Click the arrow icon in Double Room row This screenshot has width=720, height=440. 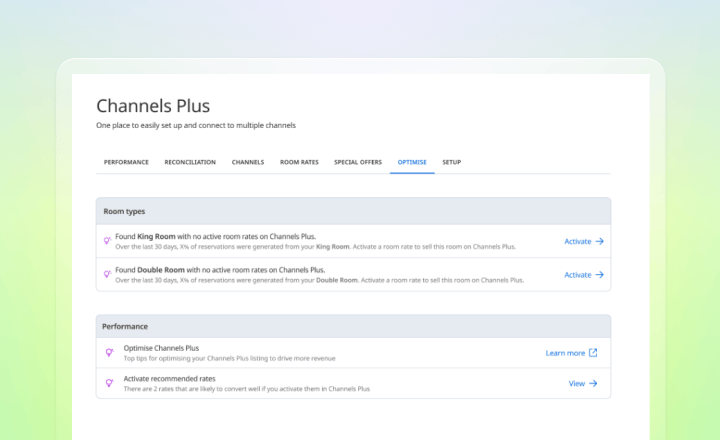600,275
